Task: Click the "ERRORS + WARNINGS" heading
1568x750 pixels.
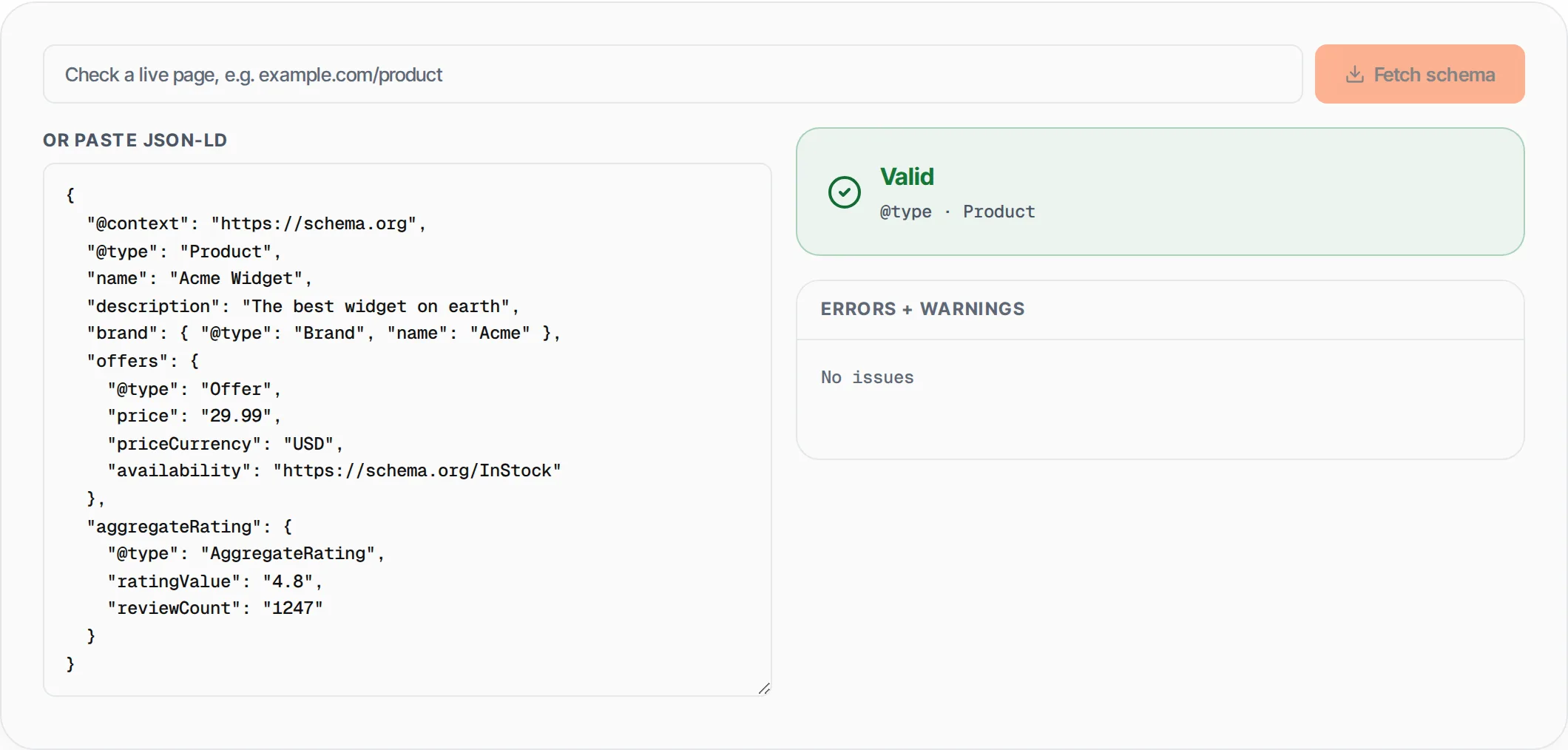Action: coord(922,309)
